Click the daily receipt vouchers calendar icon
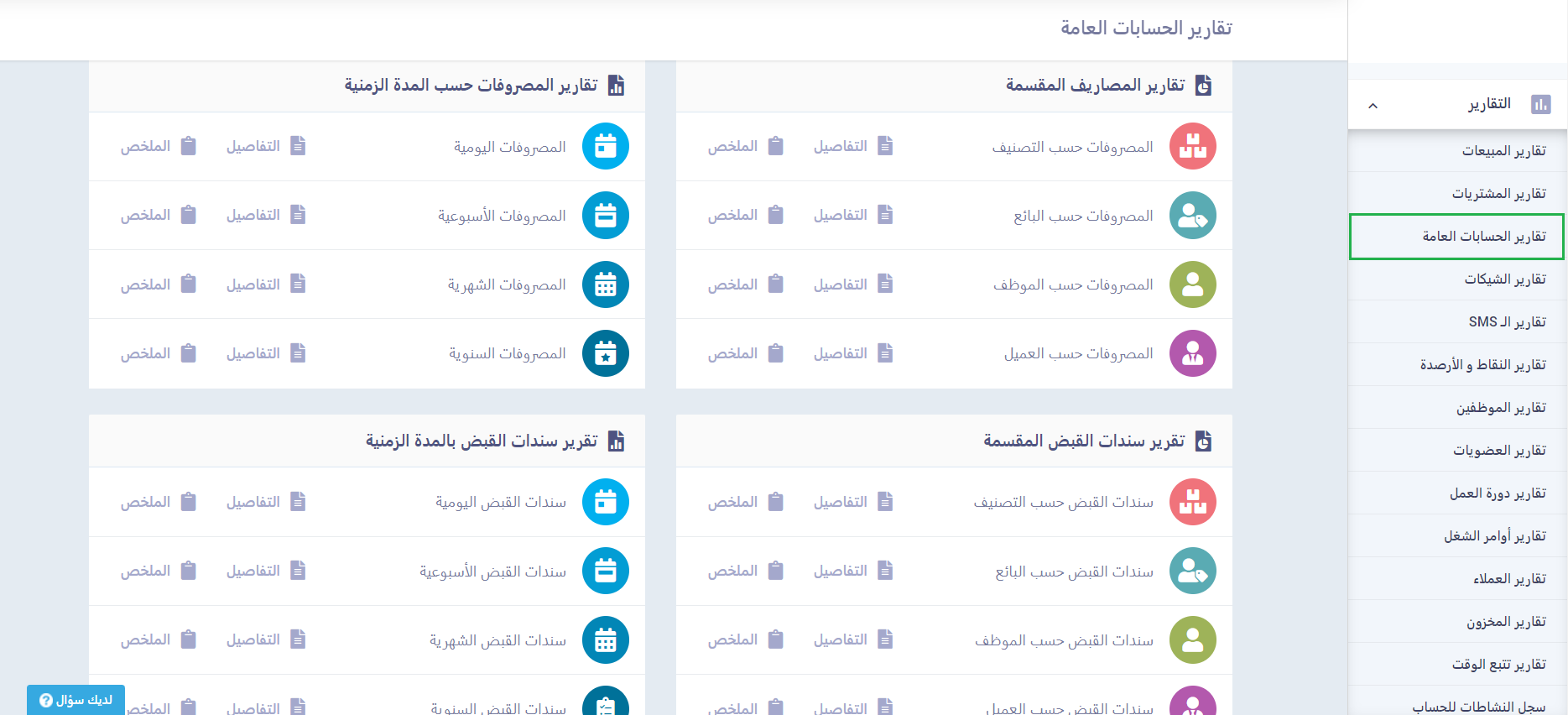Image resolution: width=1568 pixels, height=715 pixels. 605,502
